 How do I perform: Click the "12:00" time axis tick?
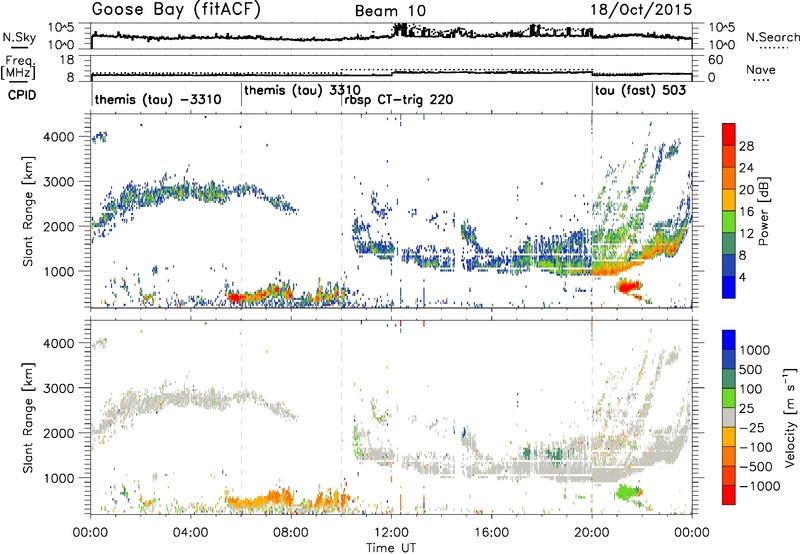[391, 533]
